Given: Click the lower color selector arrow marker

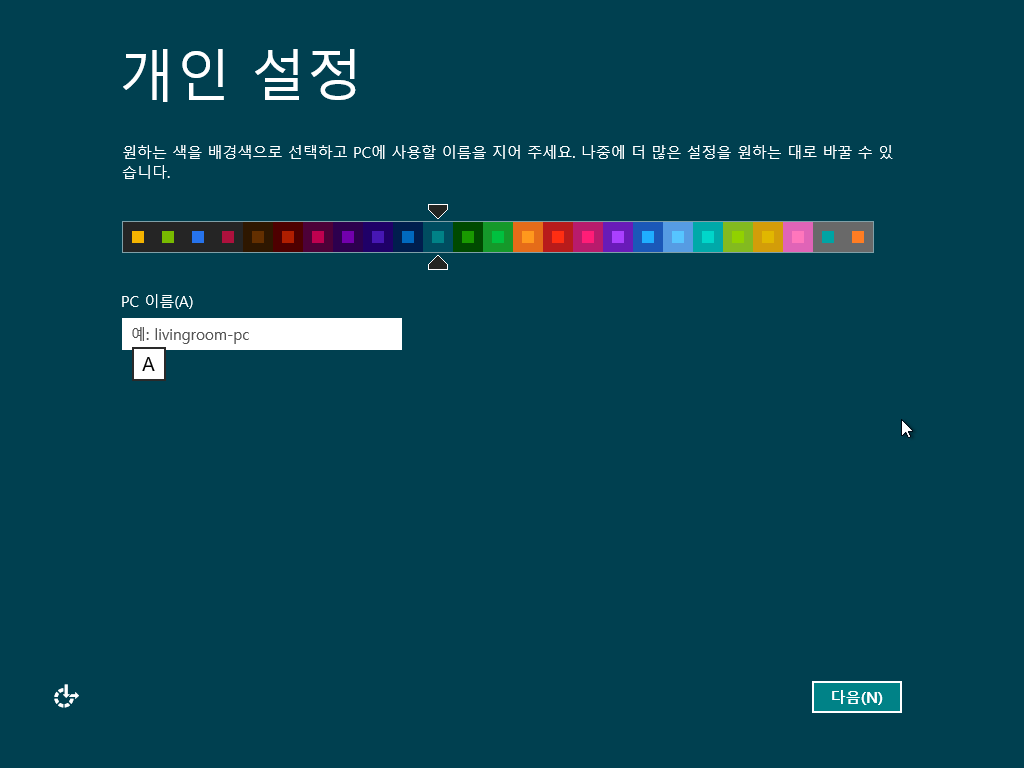Looking at the screenshot, I should [x=438, y=263].
